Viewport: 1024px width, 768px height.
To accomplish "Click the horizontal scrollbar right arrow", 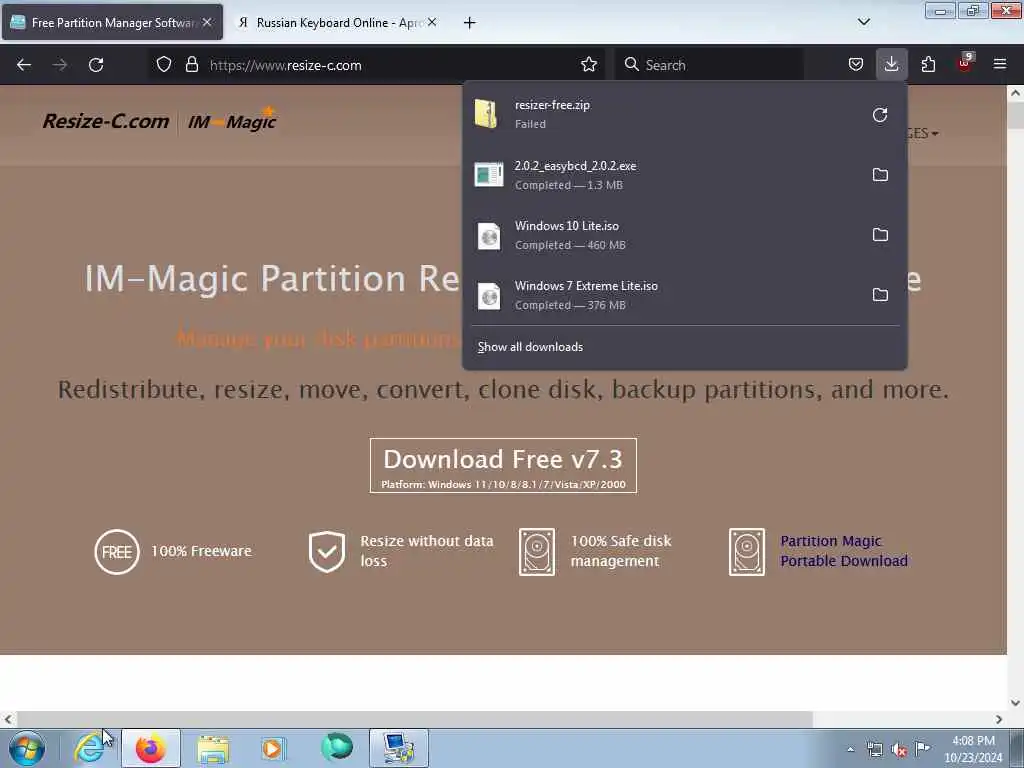I will click(999, 719).
